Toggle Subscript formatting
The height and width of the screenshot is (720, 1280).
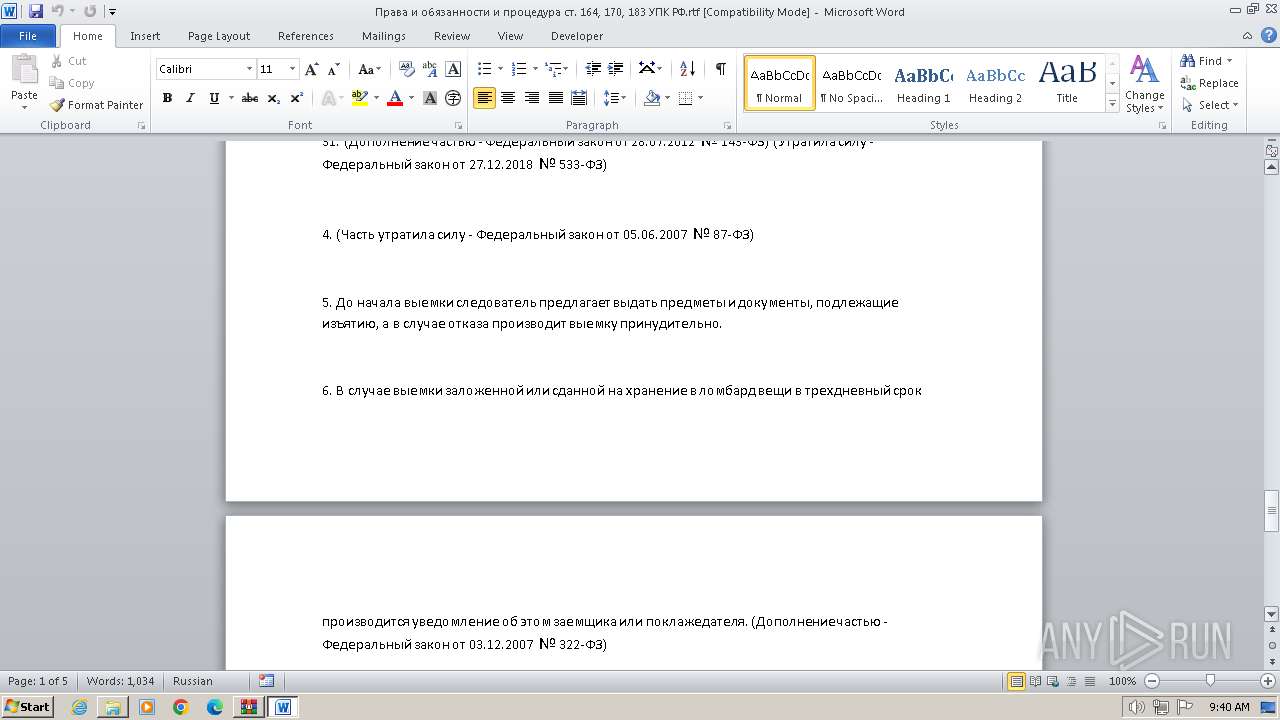(x=274, y=98)
